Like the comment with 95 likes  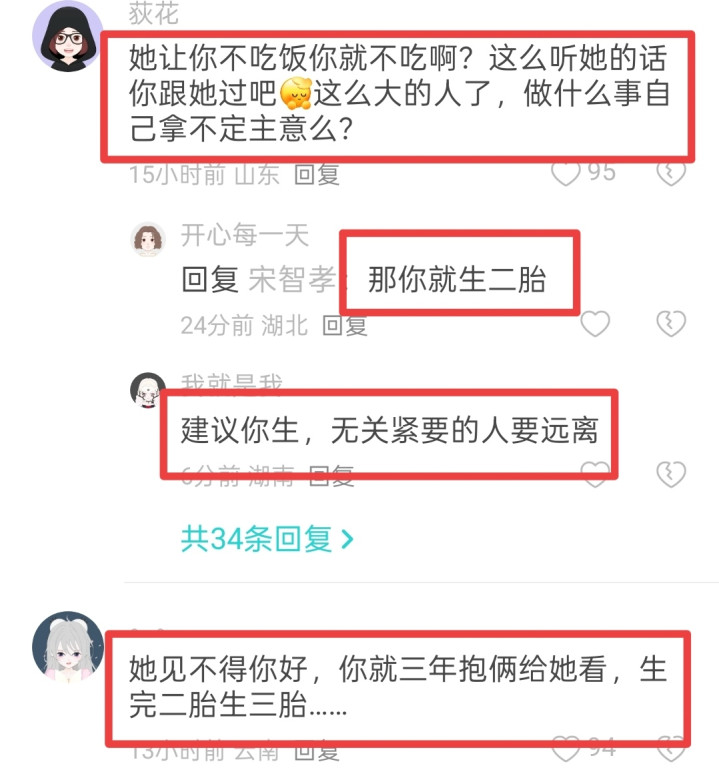click(566, 174)
